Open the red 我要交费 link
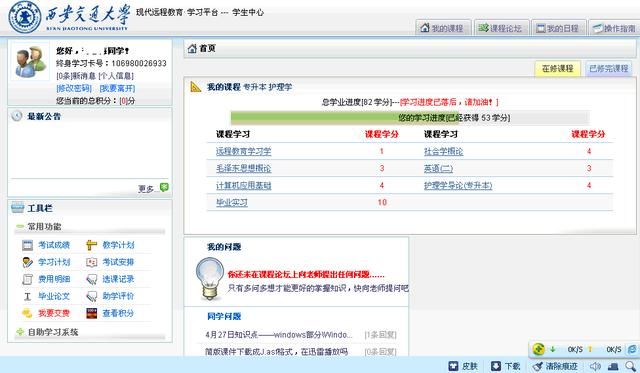 pyautogui.click(x=54, y=313)
